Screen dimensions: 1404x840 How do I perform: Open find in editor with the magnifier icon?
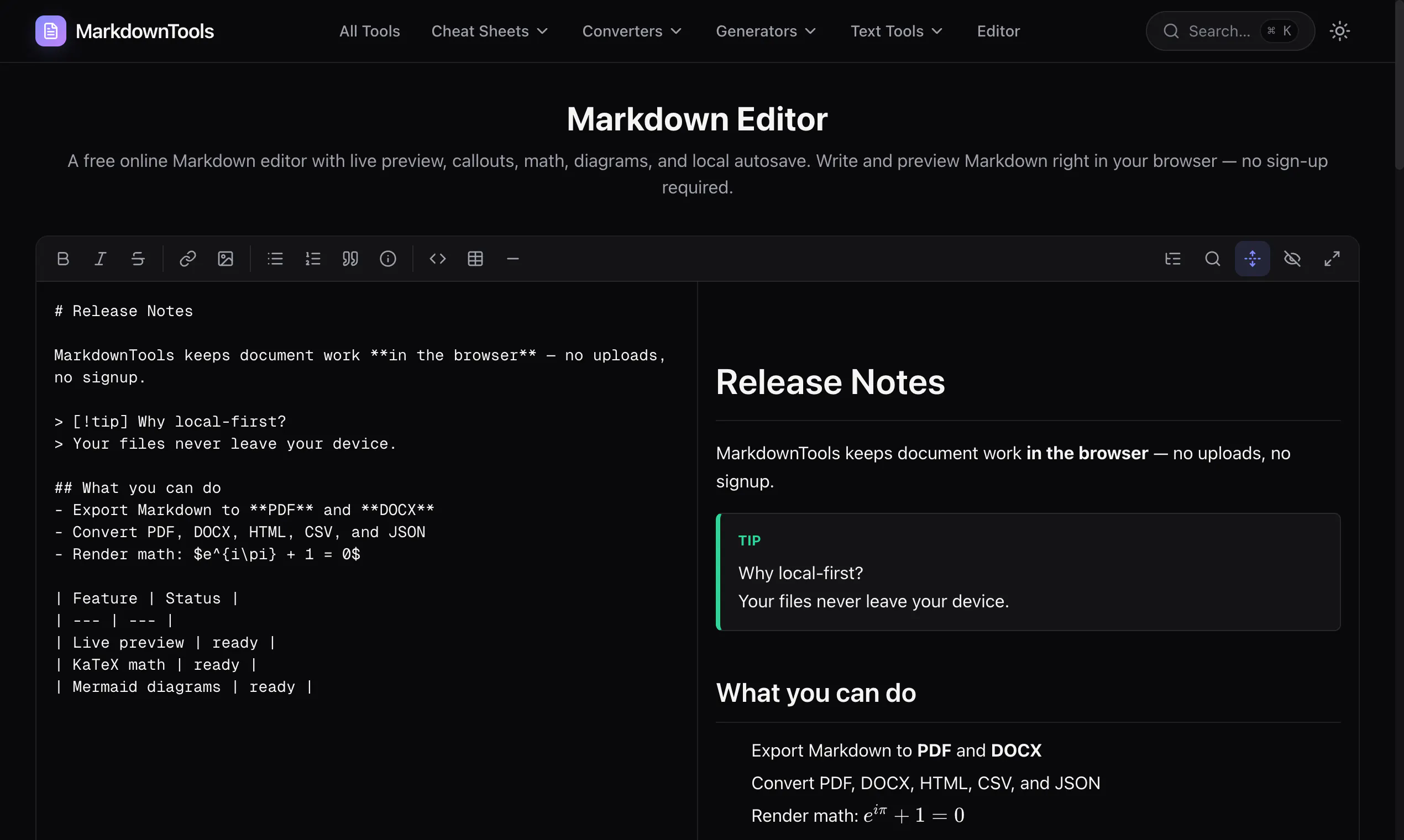(x=1213, y=259)
